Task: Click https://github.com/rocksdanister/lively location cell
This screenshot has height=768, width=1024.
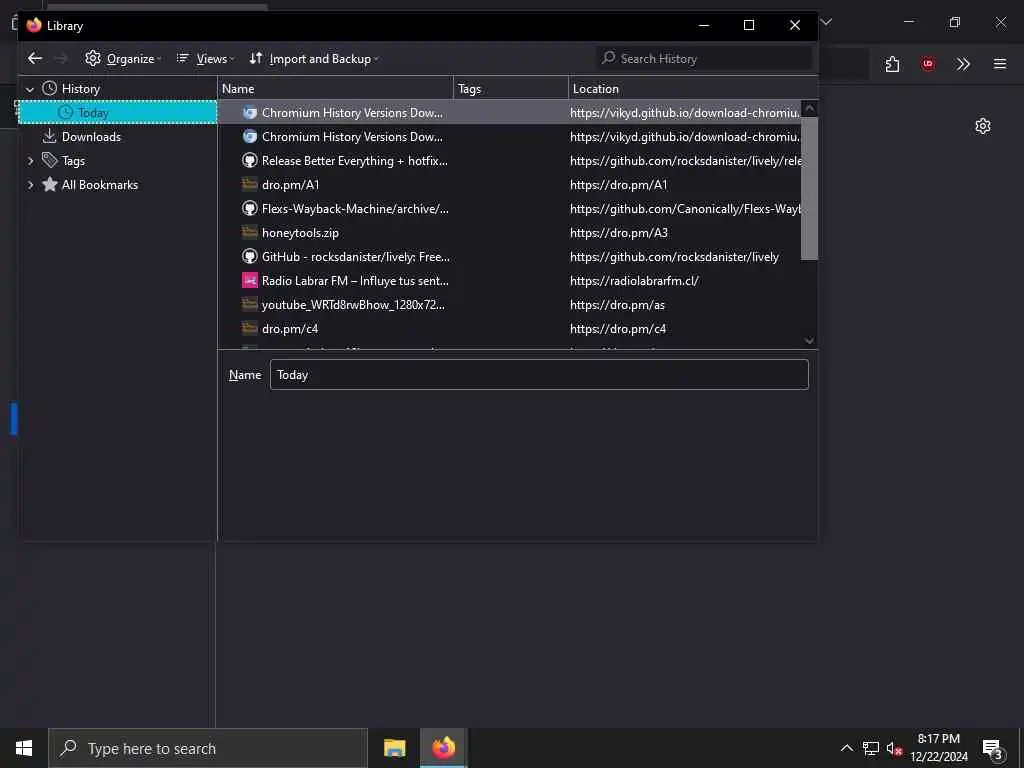Action: pos(674,257)
